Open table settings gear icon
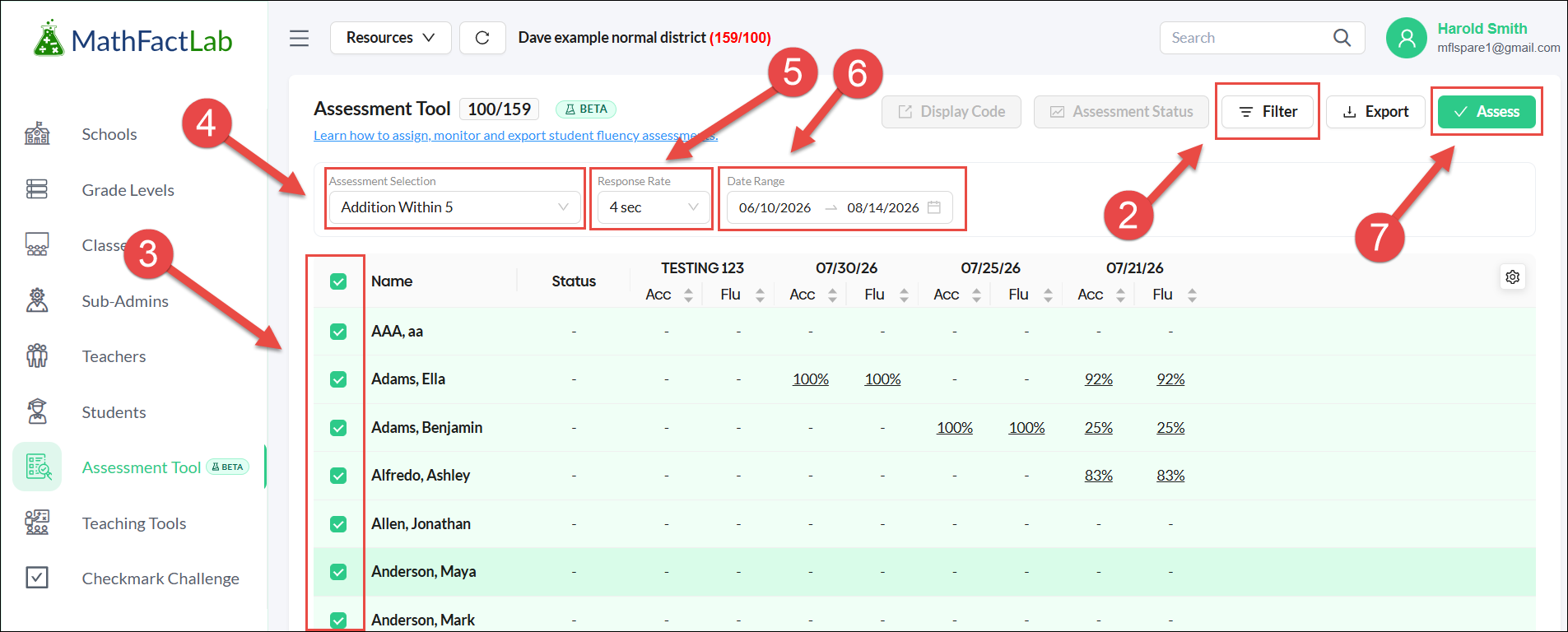Screen dimensions: 1568x632 (x=1513, y=277)
